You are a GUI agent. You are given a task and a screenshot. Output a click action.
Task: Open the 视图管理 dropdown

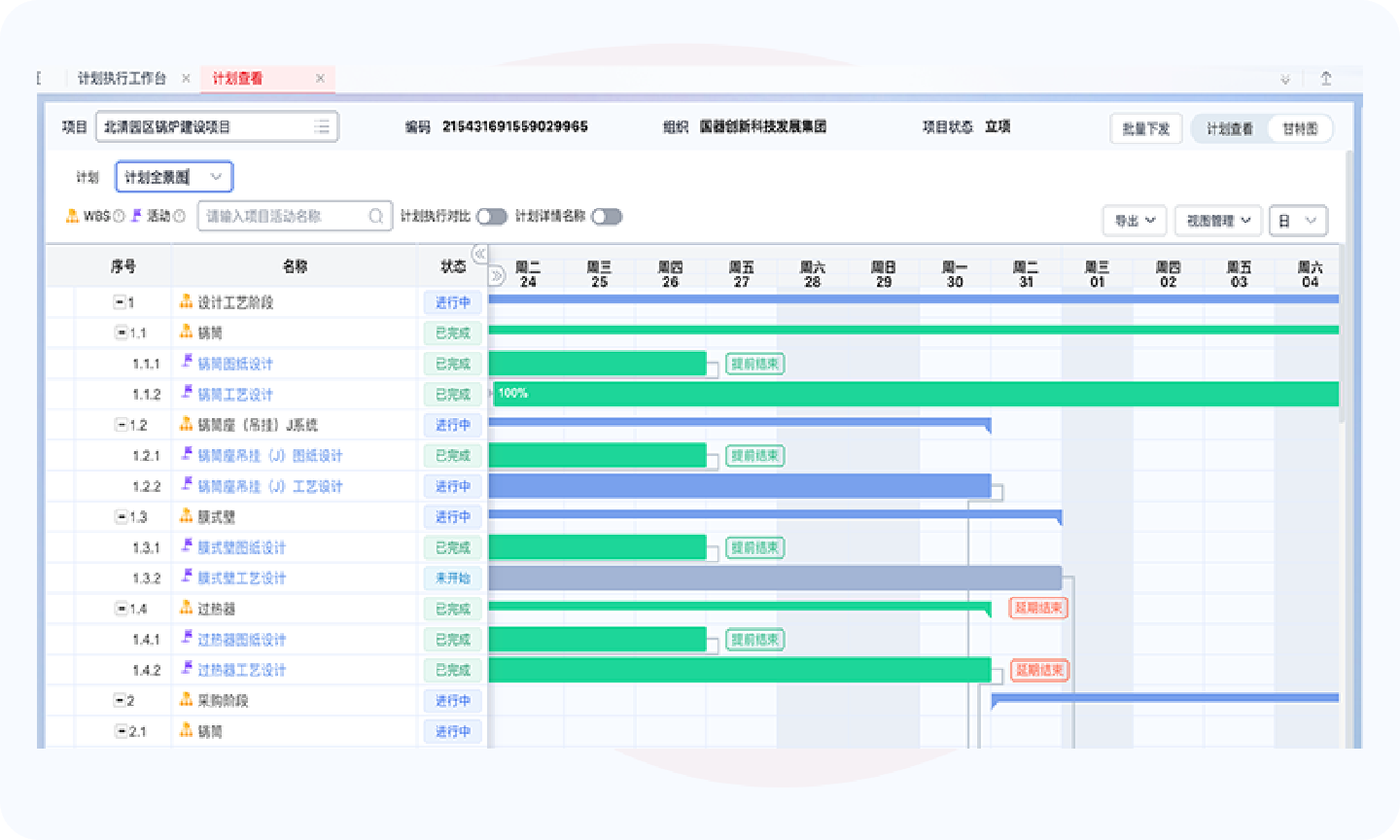click(x=1217, y=221)
